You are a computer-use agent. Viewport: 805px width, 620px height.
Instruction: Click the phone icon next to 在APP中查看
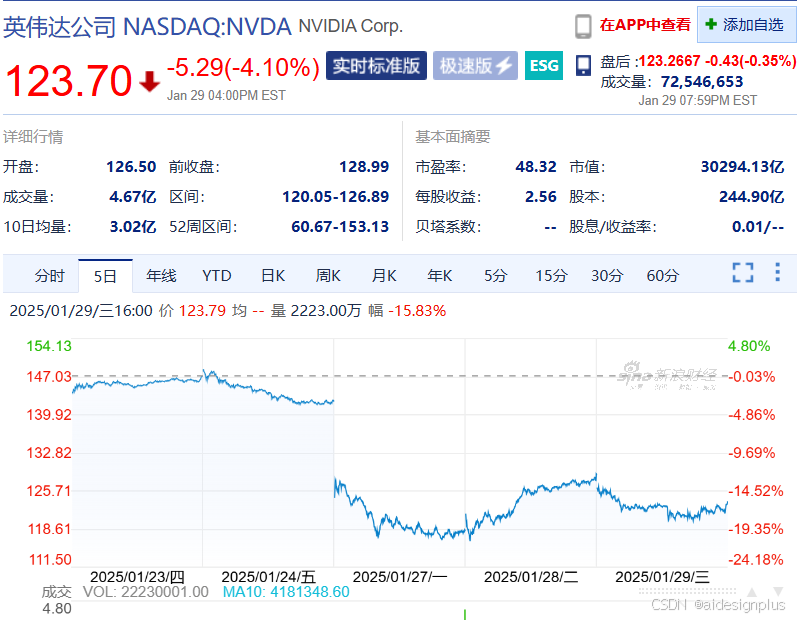[x=583, y=26]
